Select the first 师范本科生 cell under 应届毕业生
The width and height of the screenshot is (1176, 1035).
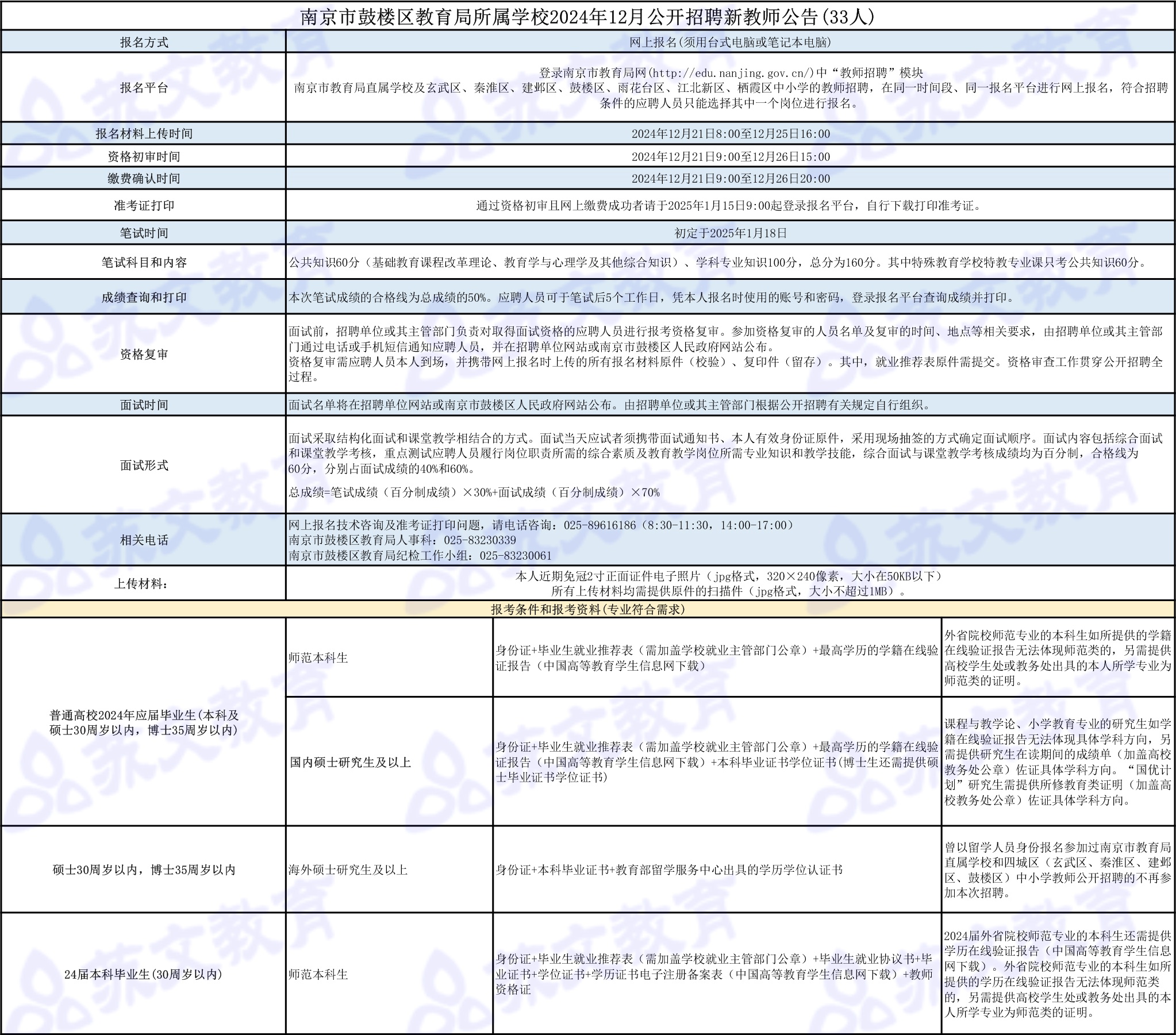pos(389,657)
